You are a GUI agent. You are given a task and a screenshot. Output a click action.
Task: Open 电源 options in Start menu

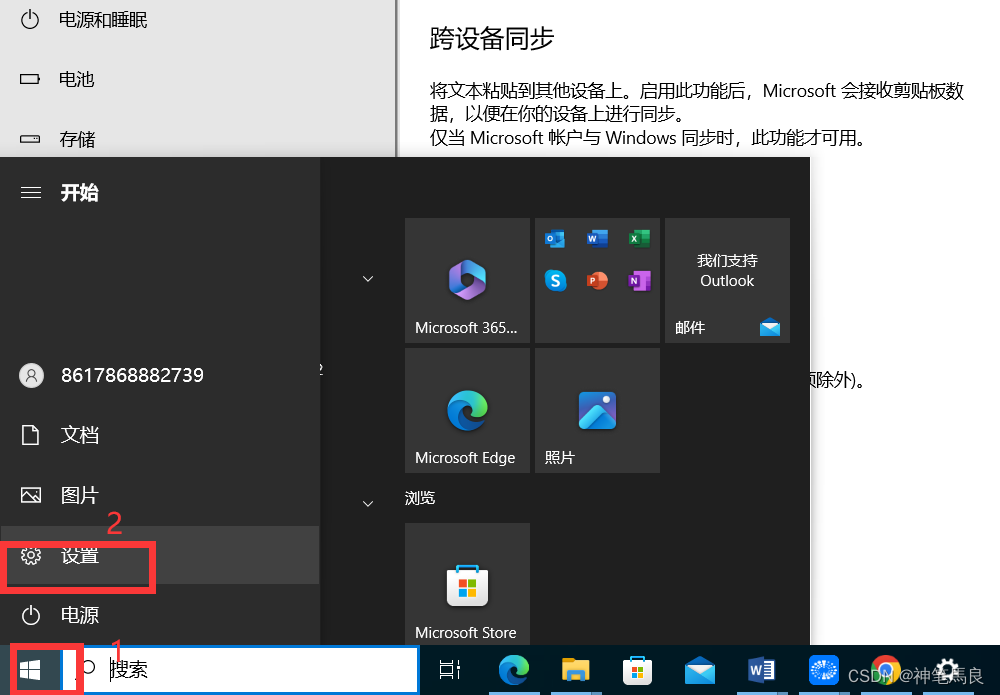[159, 615]
